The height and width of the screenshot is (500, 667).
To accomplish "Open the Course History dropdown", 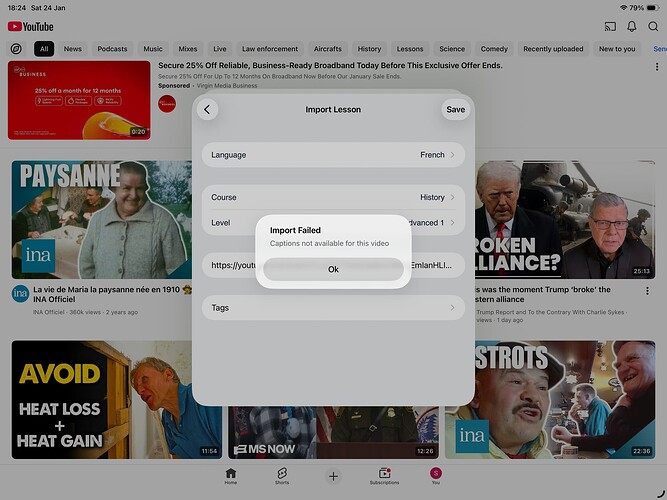I will 333,197.
